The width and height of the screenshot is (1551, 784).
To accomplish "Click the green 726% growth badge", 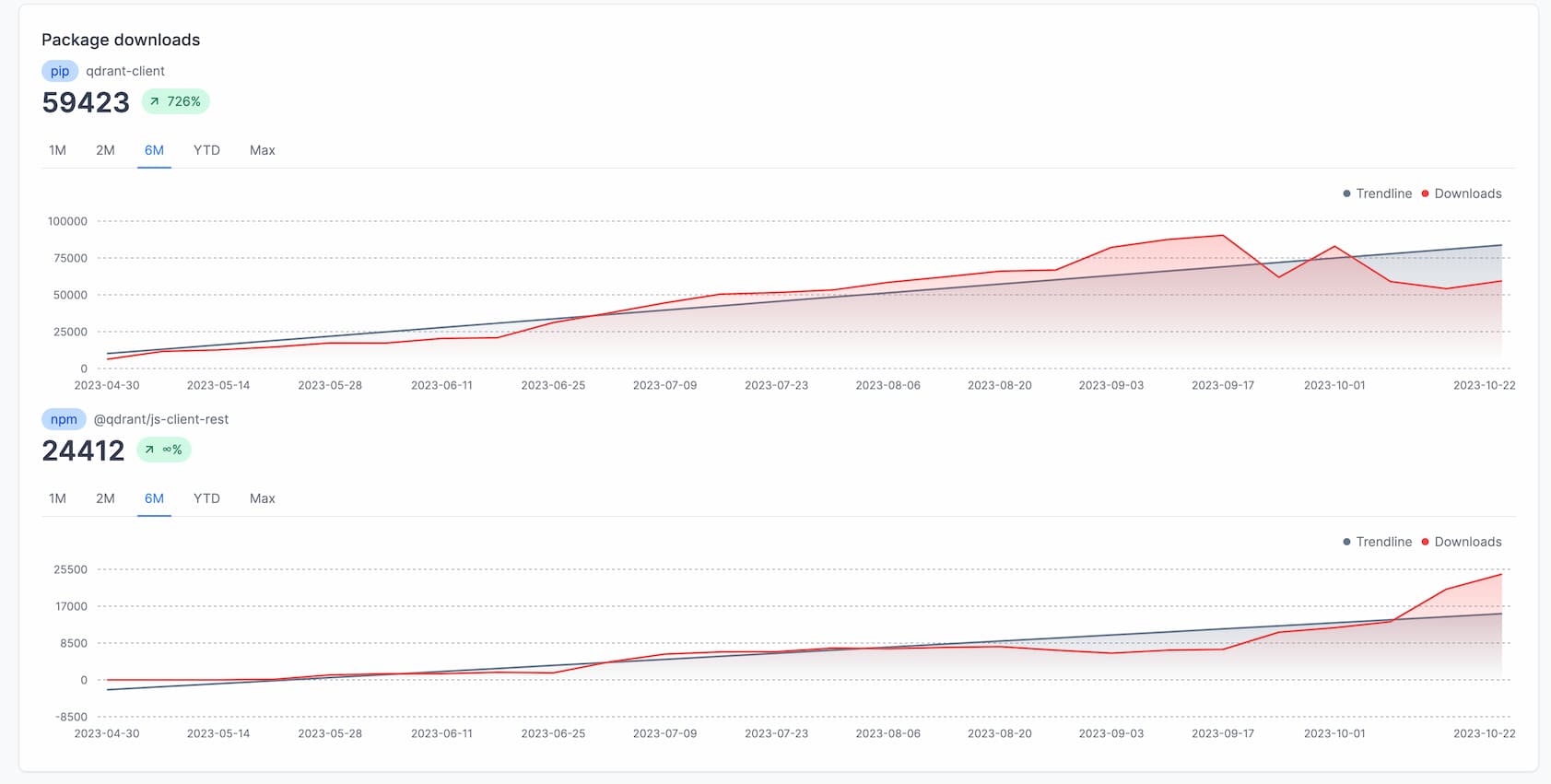I will click(176, 101).
